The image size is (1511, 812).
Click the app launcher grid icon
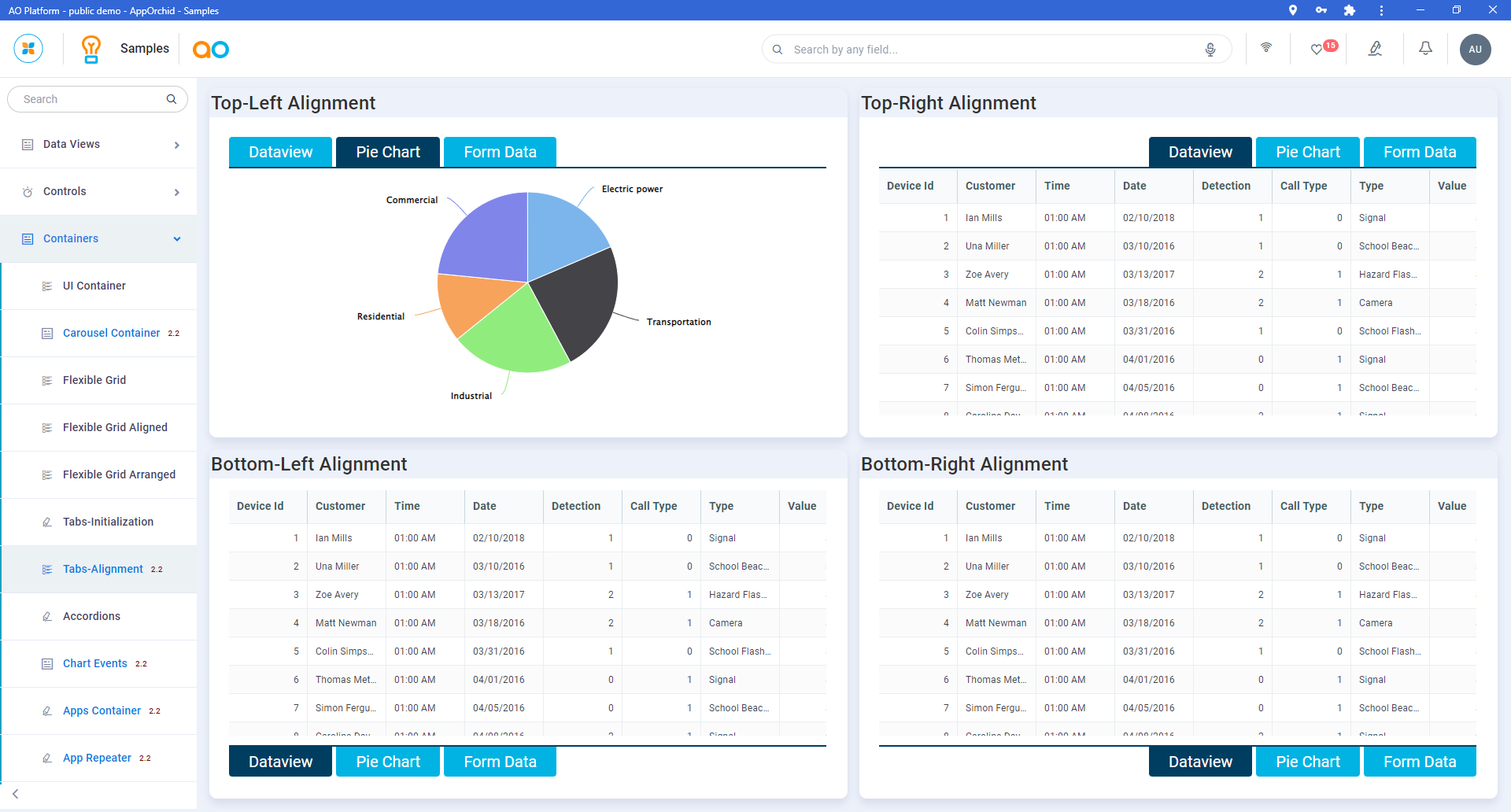tap(28, 49)
